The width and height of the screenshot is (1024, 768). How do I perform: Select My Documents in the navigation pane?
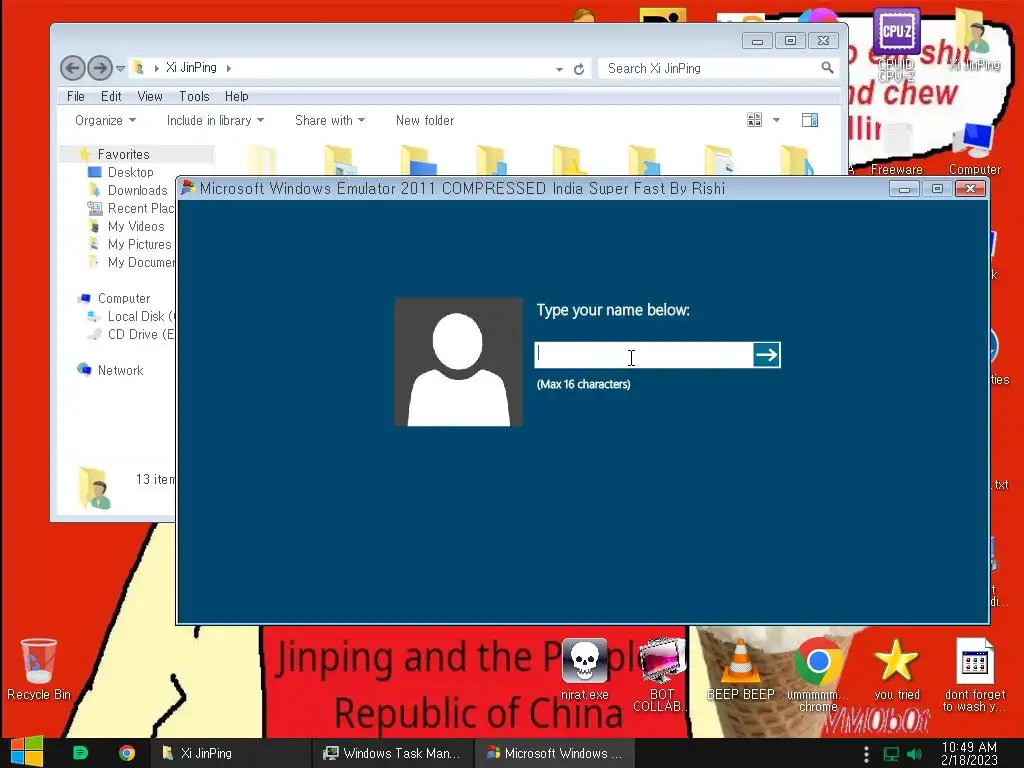tap(131, 262)
